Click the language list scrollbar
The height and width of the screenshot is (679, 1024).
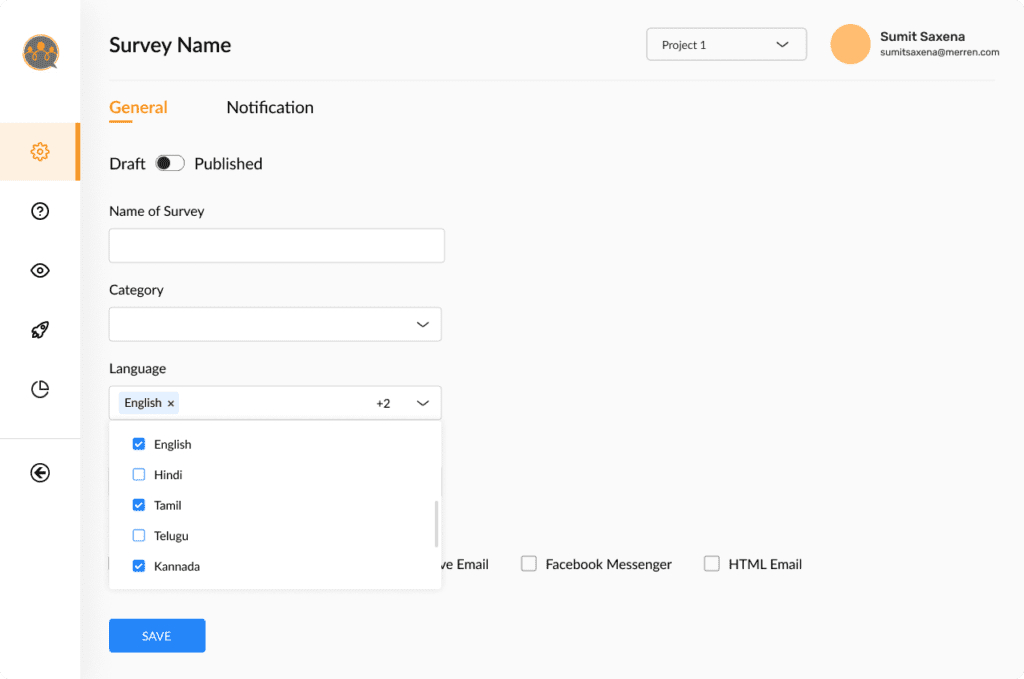pos(436,524)
